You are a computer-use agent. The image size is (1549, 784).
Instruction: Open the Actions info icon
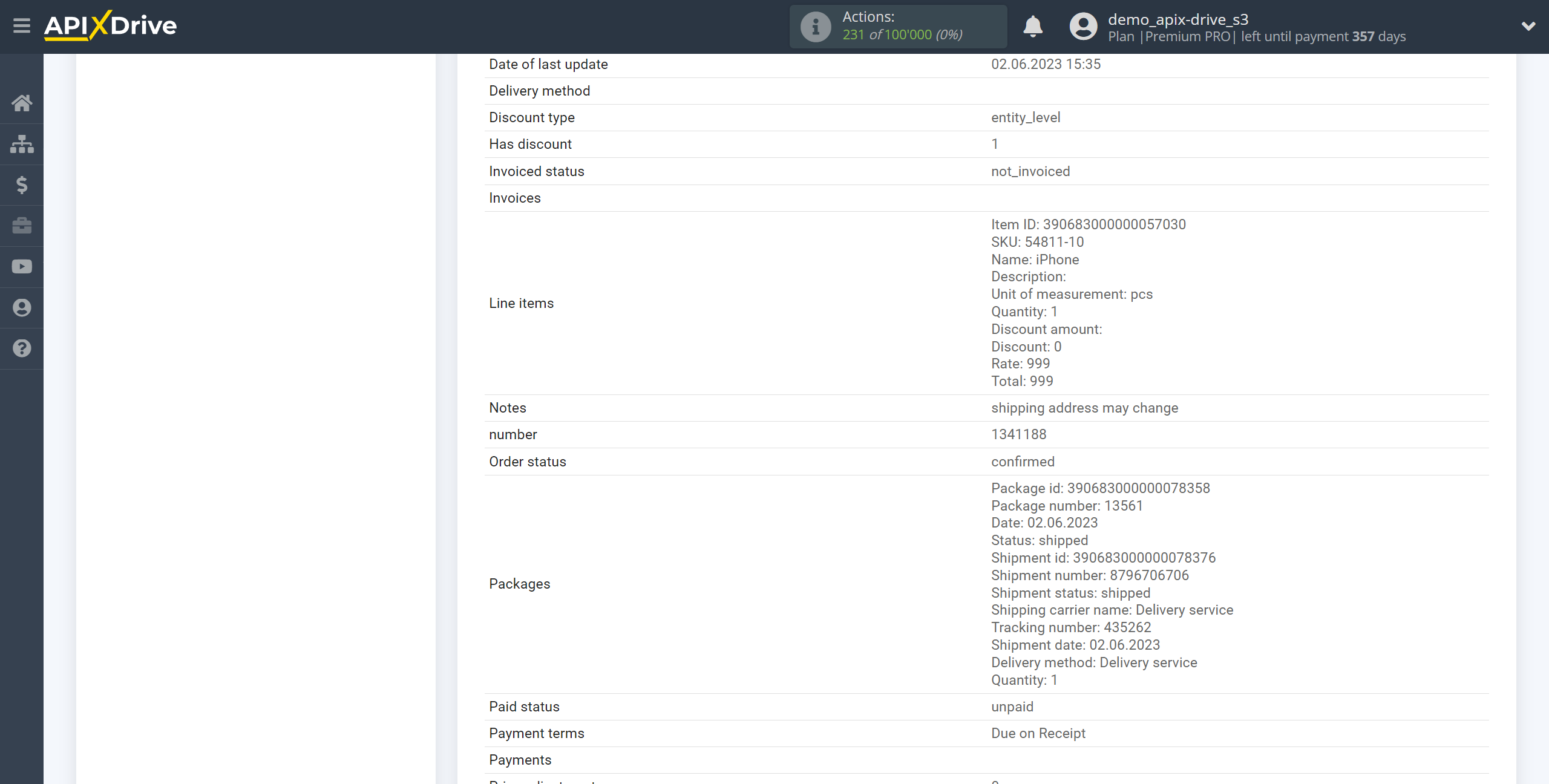pyautogui.click(x=816, y=27)
